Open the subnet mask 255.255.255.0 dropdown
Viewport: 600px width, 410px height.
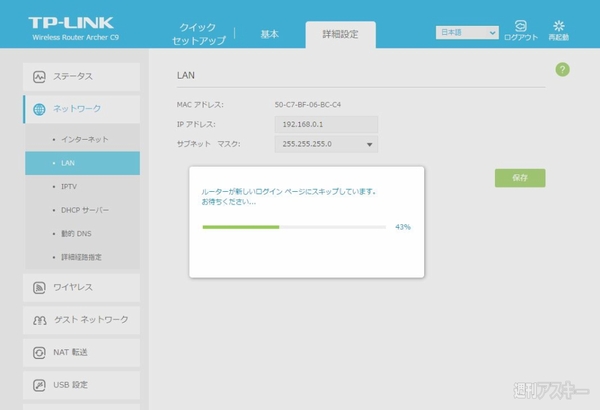[326, 144]
